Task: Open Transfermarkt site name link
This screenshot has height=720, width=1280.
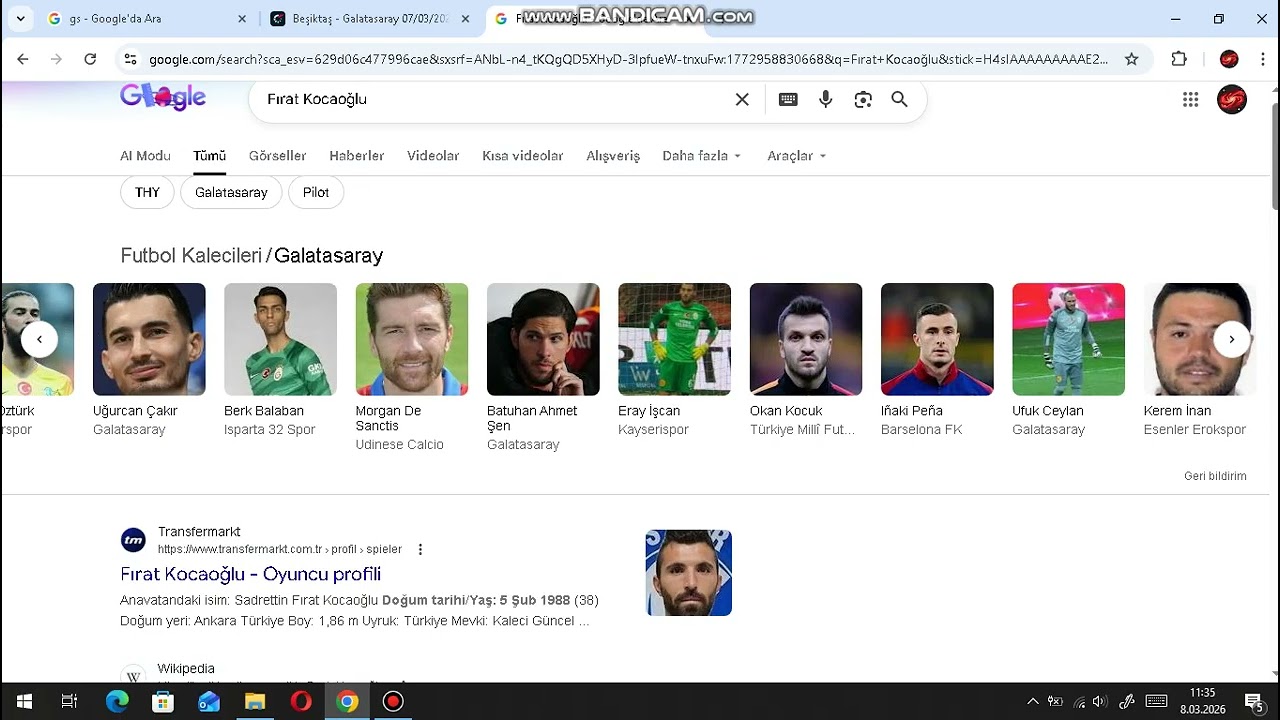Action: [199, 532]
